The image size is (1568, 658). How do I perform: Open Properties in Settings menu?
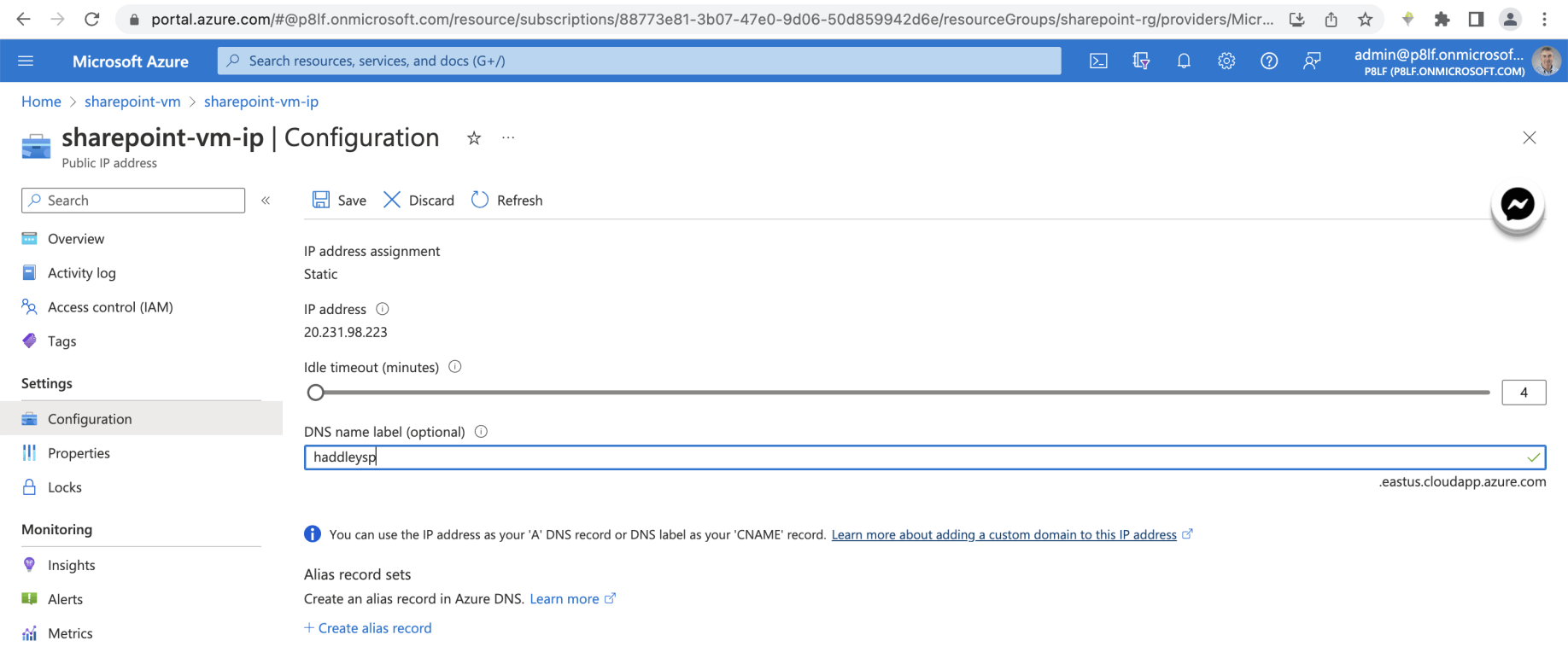pyautogui.click(x=79, y=453)
